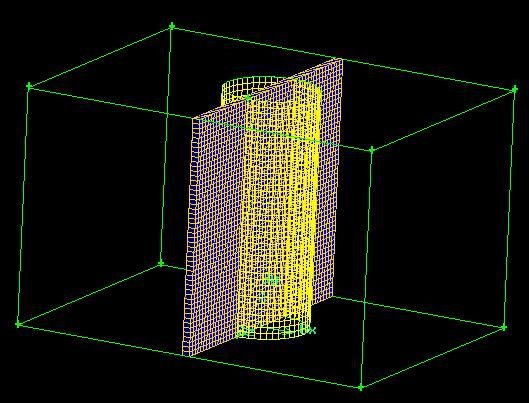Pick the top rear box edge
This screenshot has width=529, height=403.
[343, 58]
